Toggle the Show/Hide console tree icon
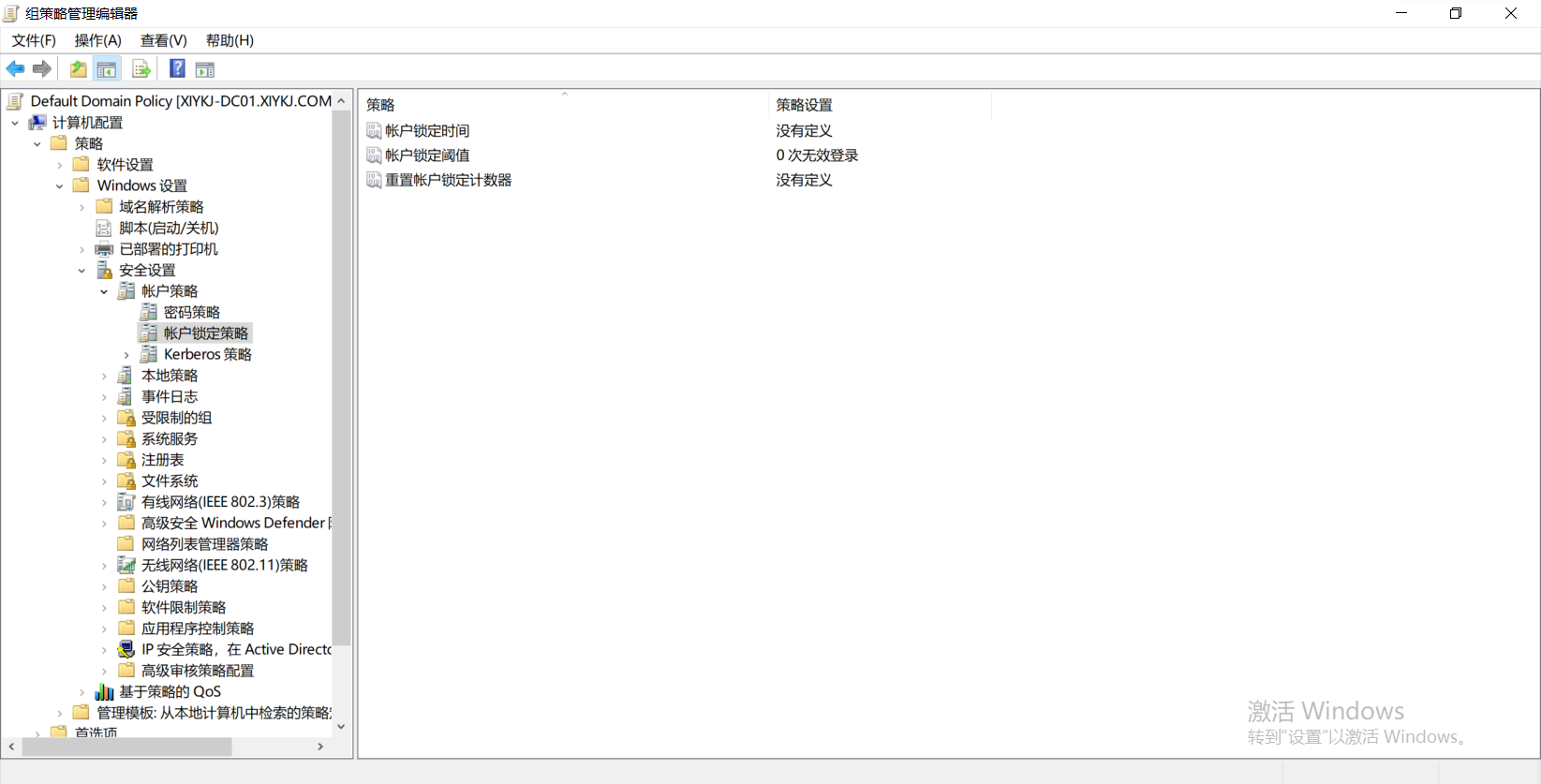 pyautogui.click(x=107, y=68)
